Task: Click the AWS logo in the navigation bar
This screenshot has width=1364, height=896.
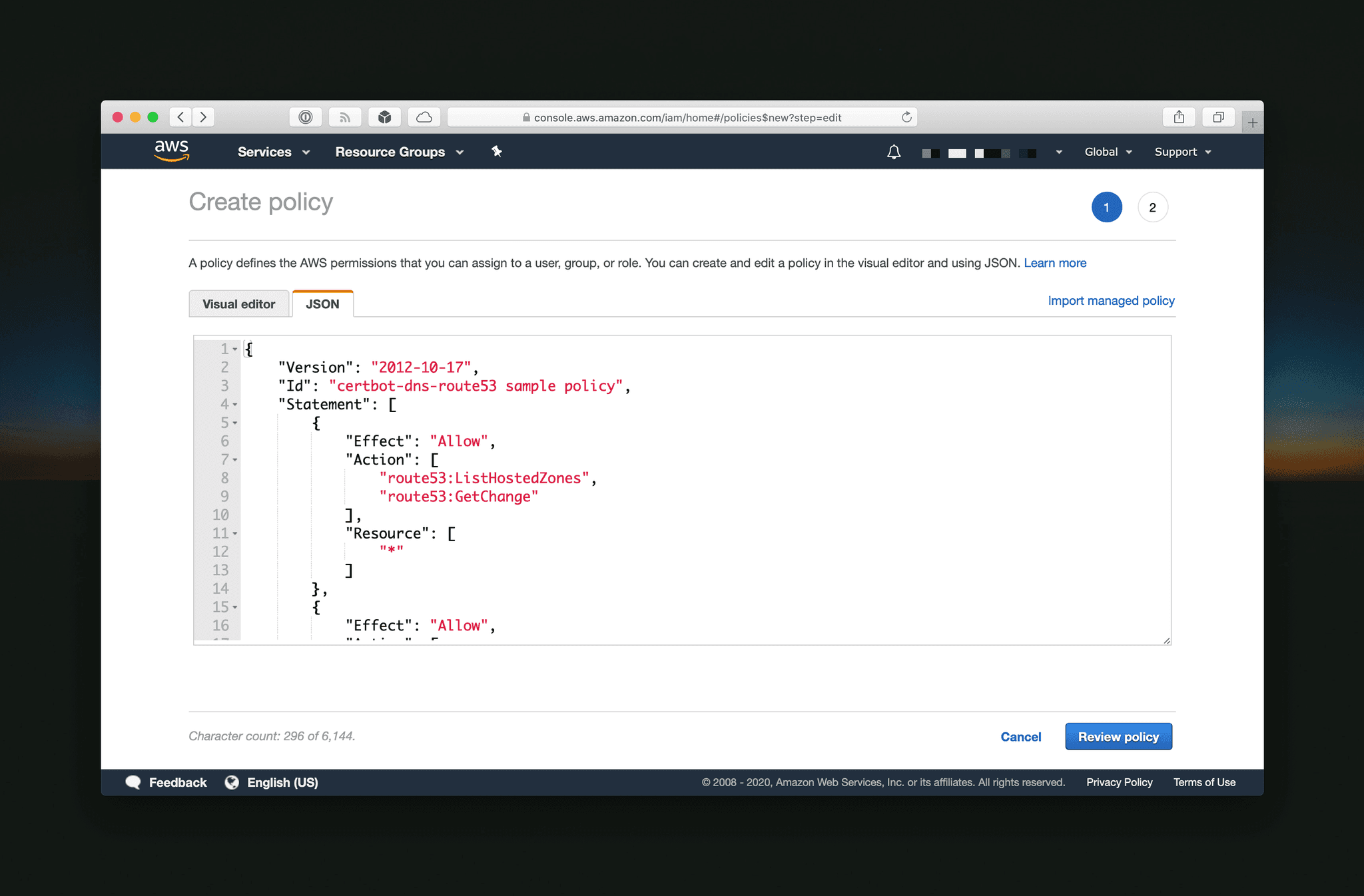Action: 171,151
